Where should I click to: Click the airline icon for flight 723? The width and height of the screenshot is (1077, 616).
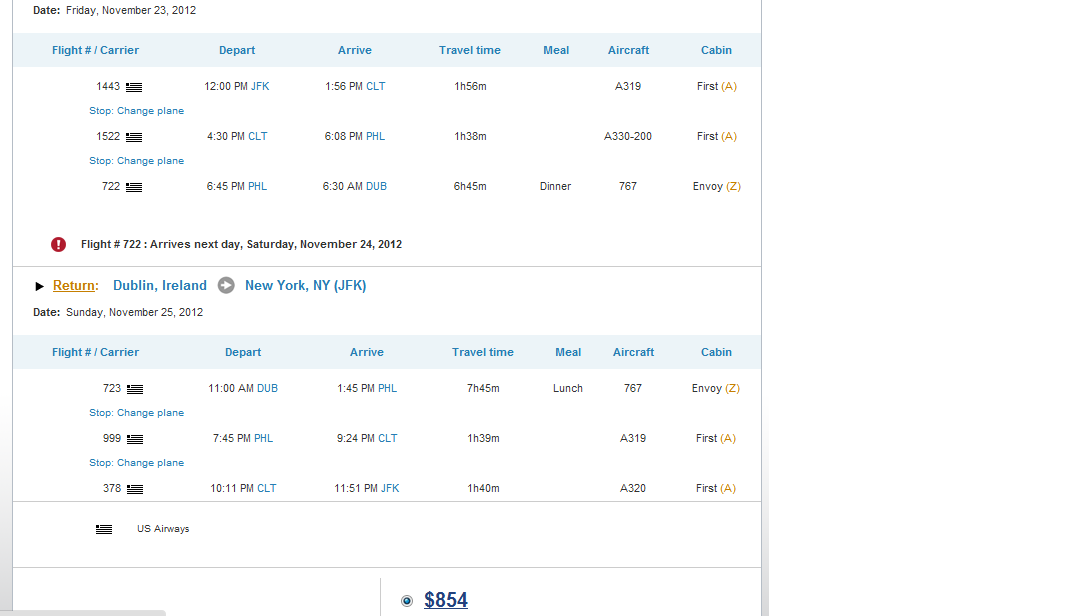135,389
